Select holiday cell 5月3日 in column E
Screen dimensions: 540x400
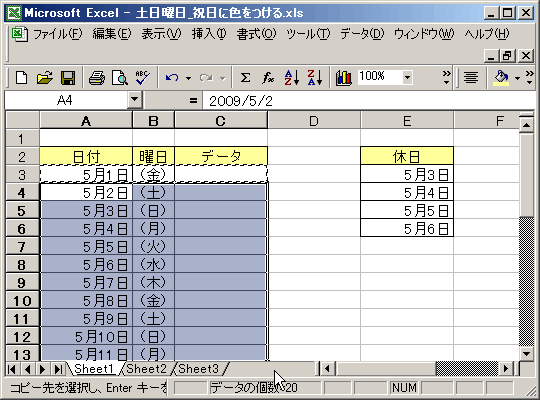coord(407,174)
